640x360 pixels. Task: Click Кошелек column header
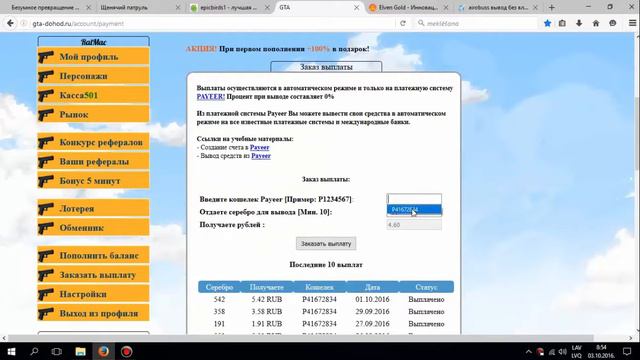point(319,287)
